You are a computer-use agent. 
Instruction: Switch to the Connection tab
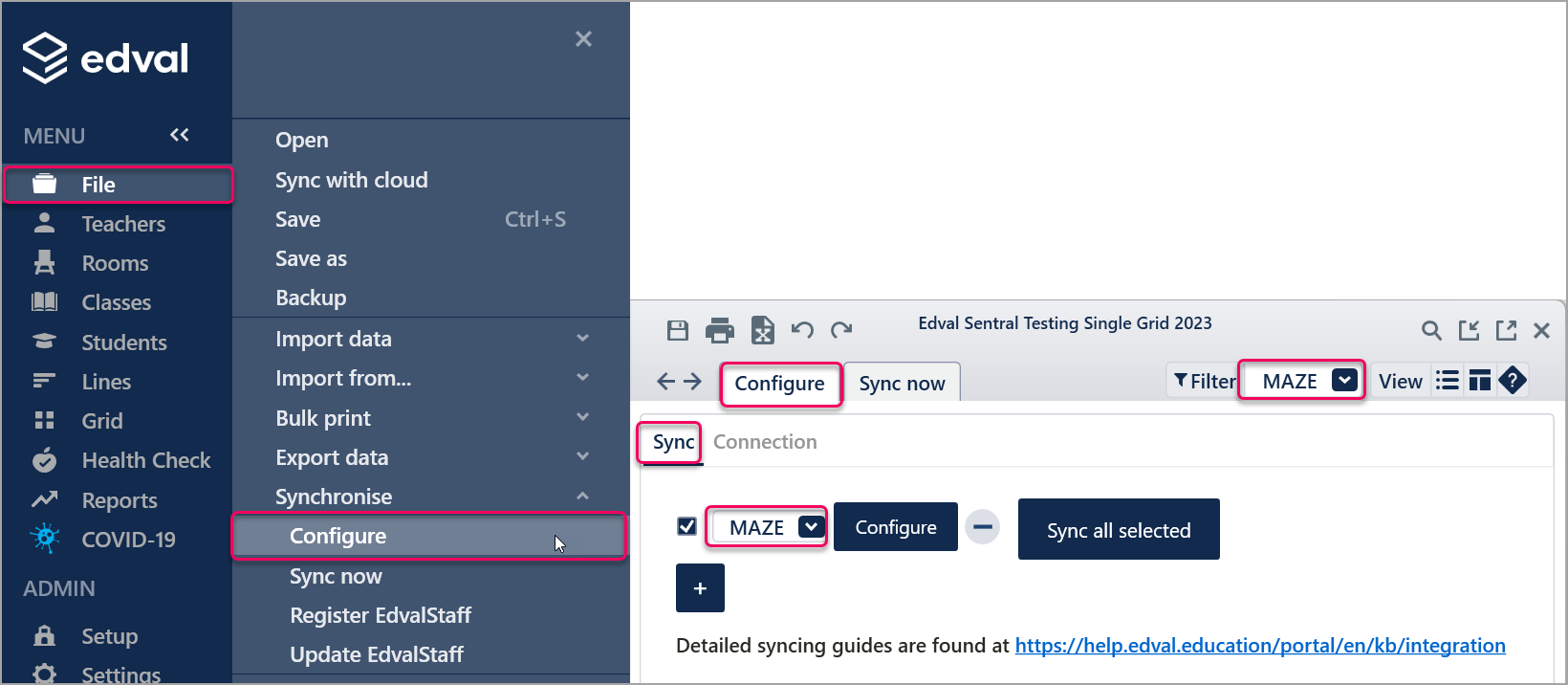click(765, 442)
